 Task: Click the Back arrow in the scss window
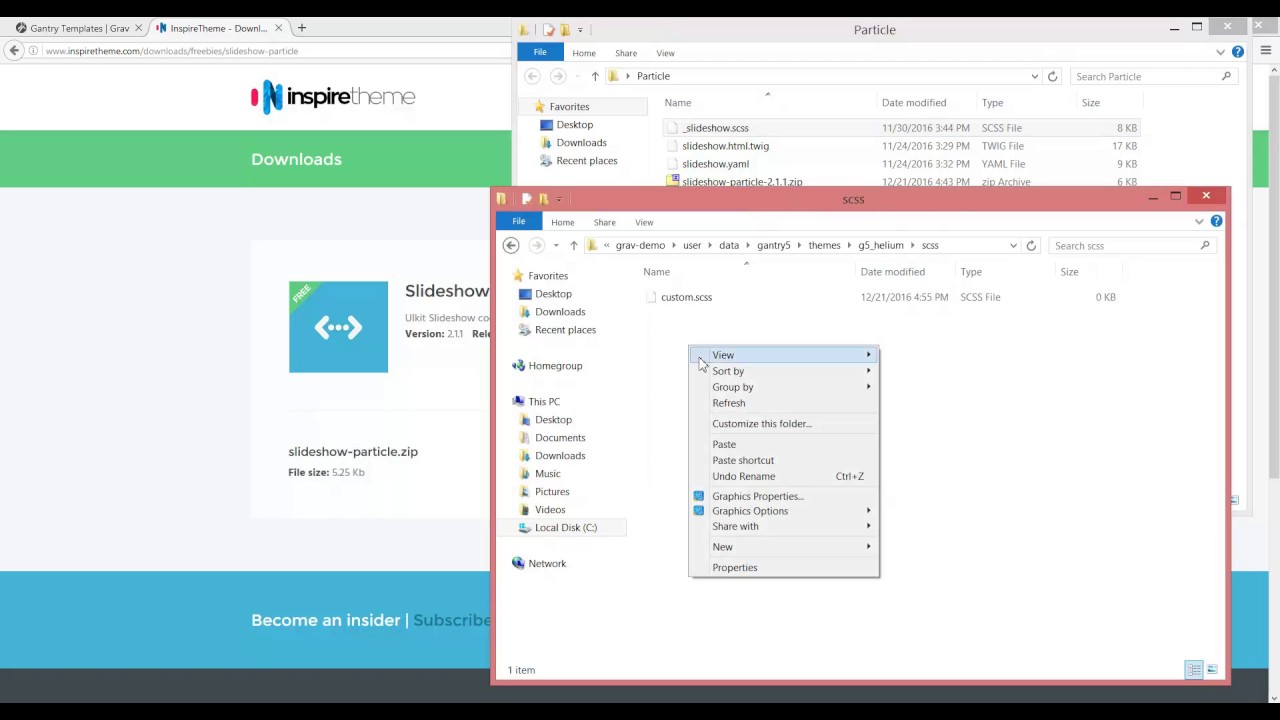pyautogui.click(x=511, y=245)
